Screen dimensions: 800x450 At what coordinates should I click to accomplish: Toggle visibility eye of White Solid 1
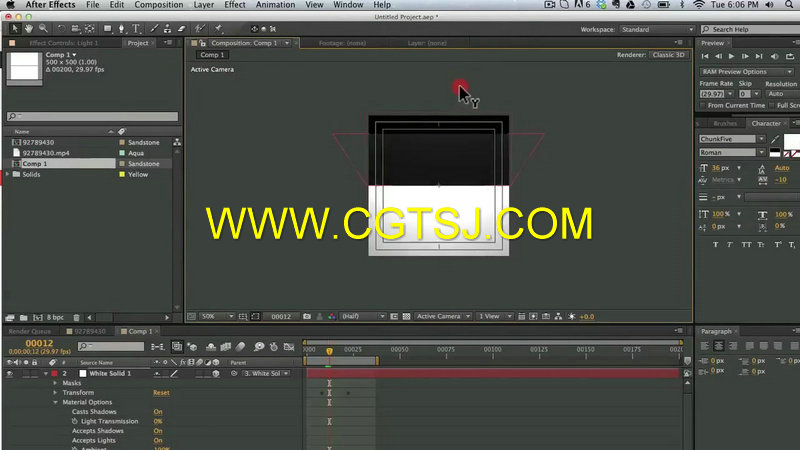tap(9, 373)
